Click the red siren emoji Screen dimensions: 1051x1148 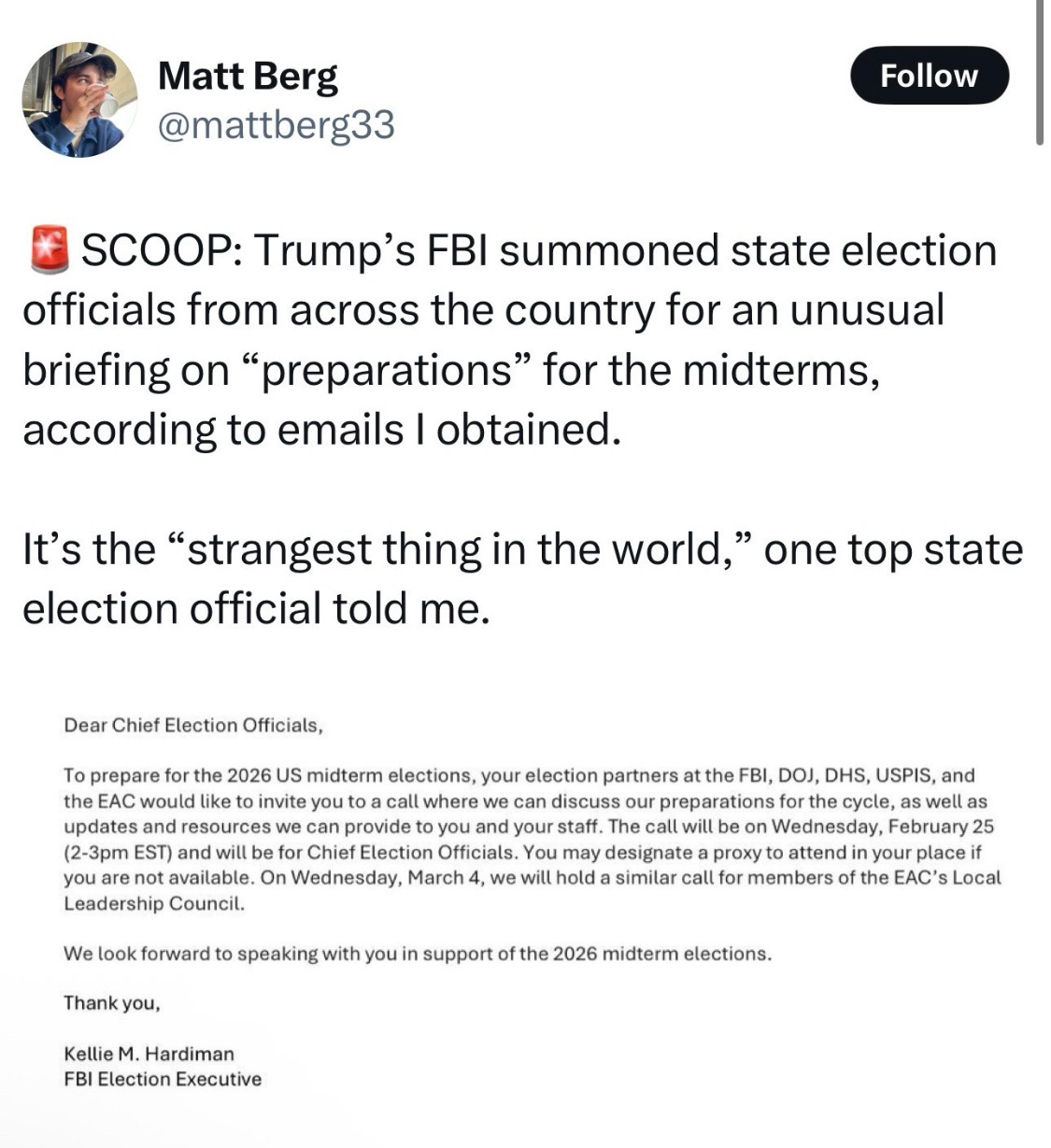48,250
